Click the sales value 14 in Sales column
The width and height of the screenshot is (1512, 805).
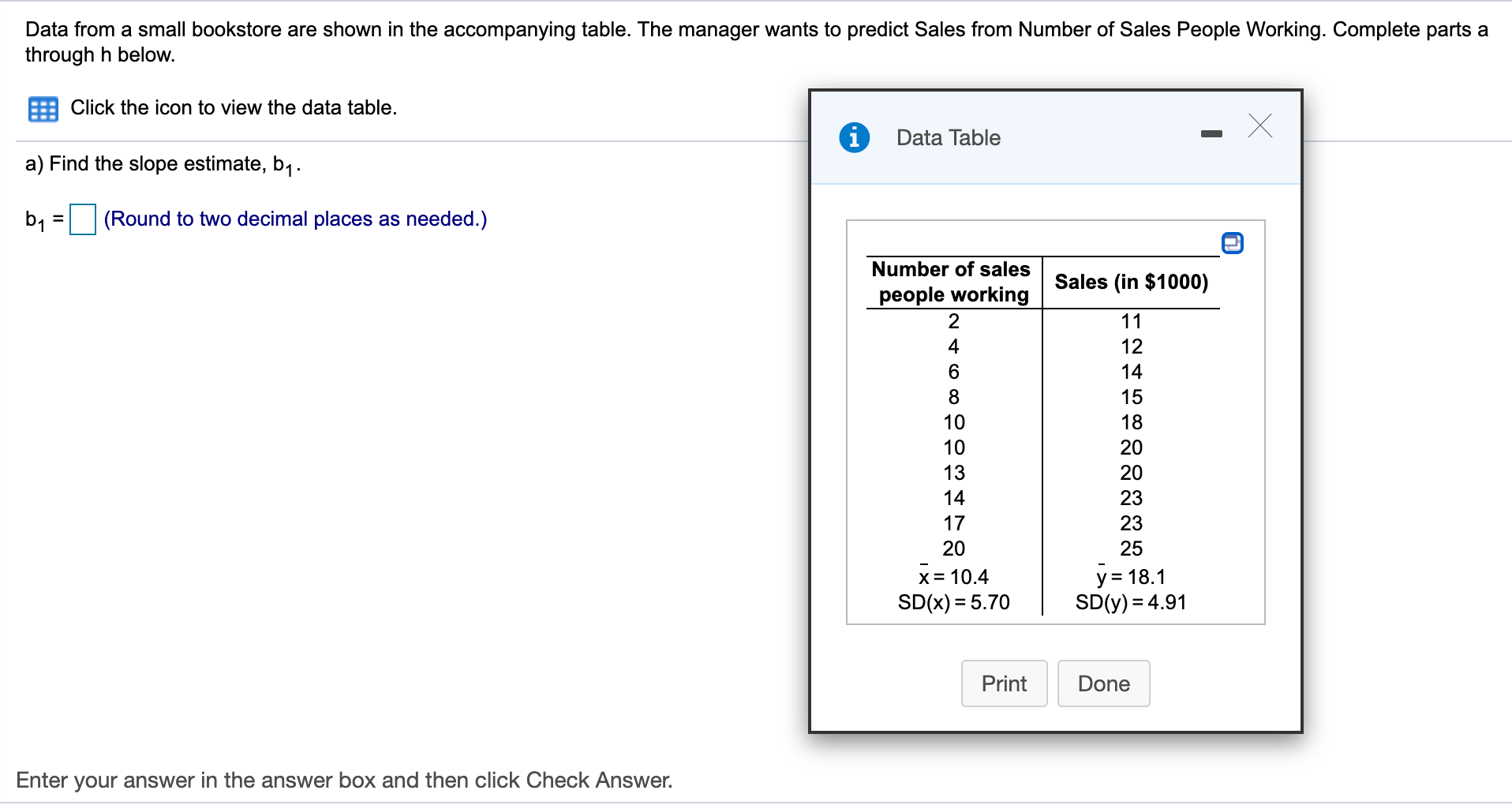point(1131,372)
